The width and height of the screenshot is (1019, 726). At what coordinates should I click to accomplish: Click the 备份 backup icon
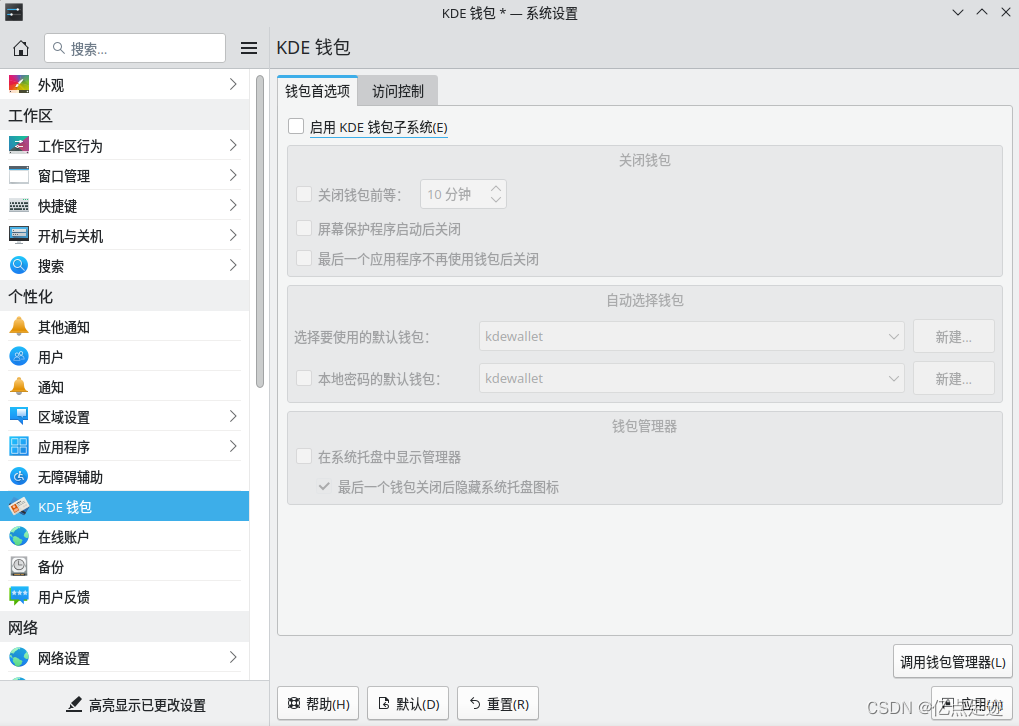19,567
